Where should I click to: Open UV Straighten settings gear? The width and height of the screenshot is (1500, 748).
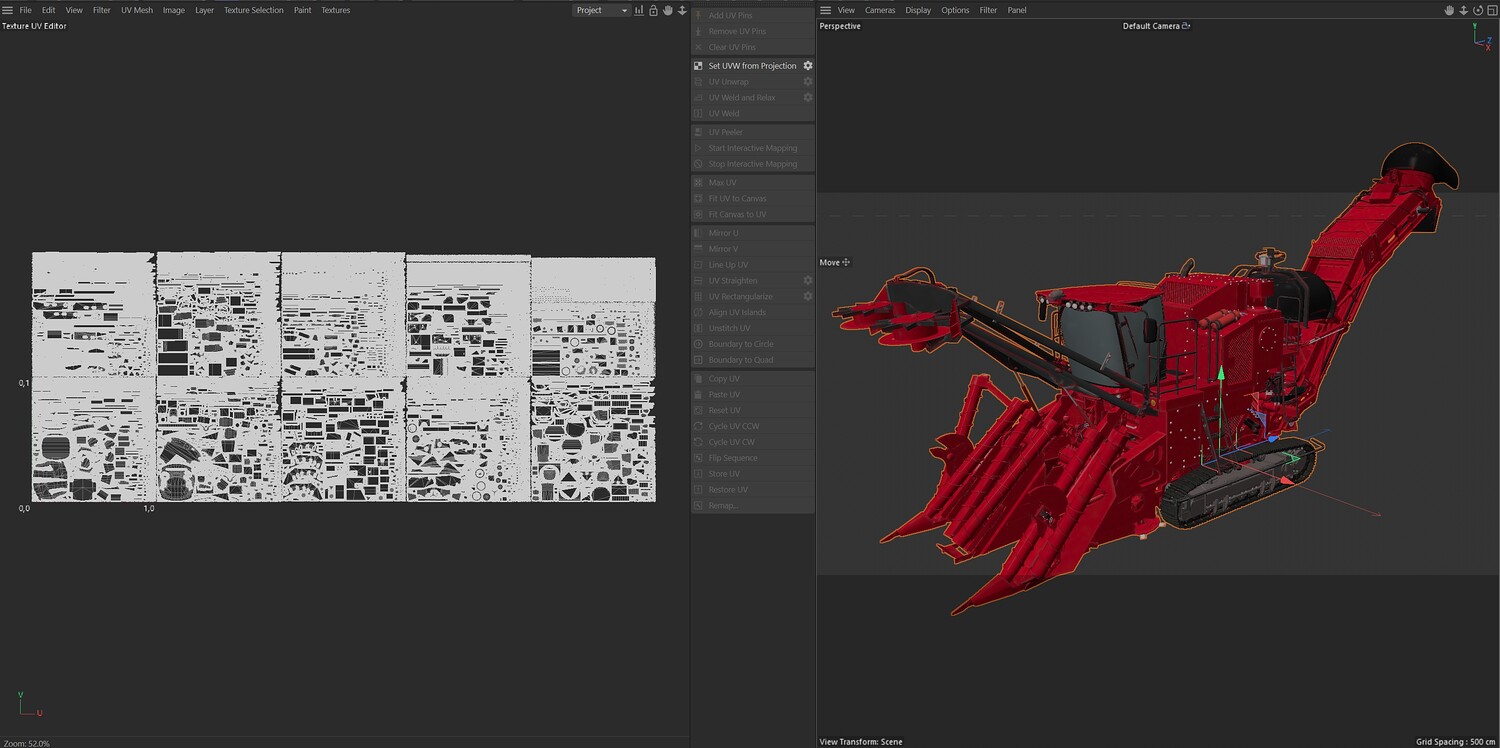tap(808, 281)
